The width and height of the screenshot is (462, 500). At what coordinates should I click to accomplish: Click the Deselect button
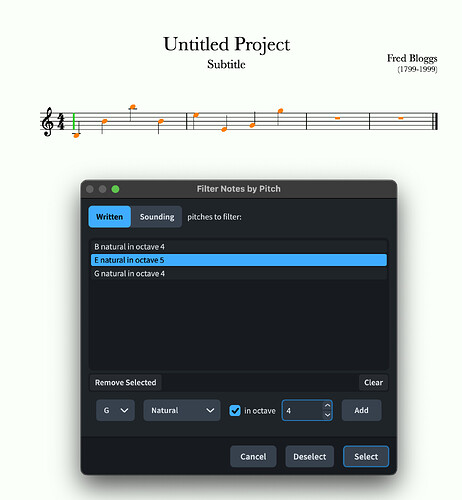point(310,456)
